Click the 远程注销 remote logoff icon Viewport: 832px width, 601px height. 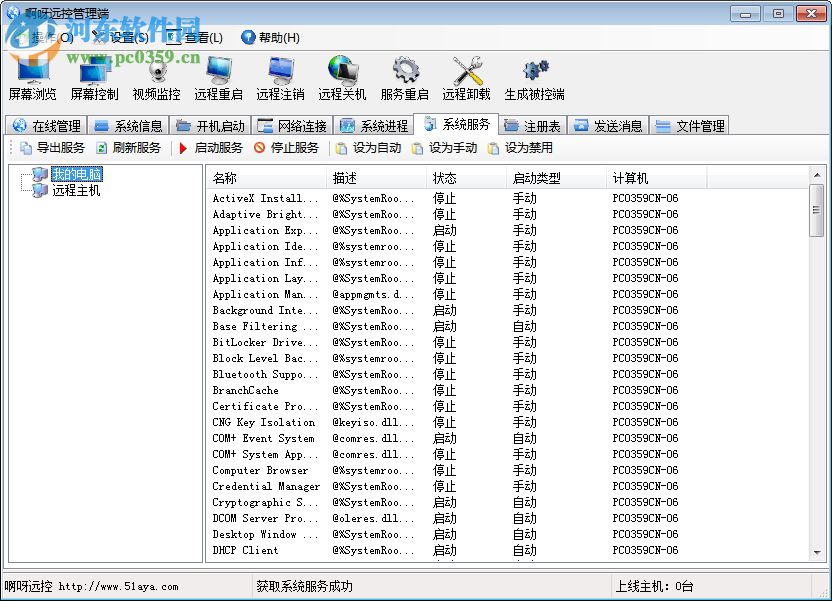[x=280, y=78]
